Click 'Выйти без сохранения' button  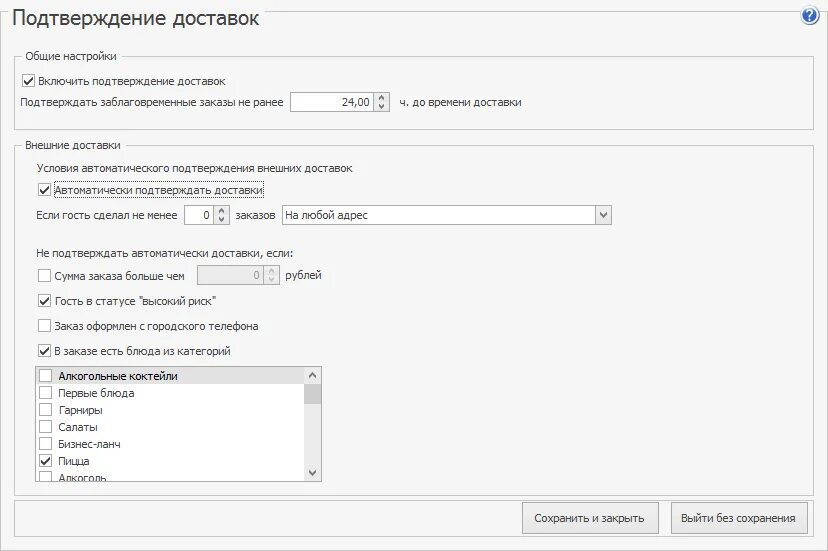click(x=739, y=518)
